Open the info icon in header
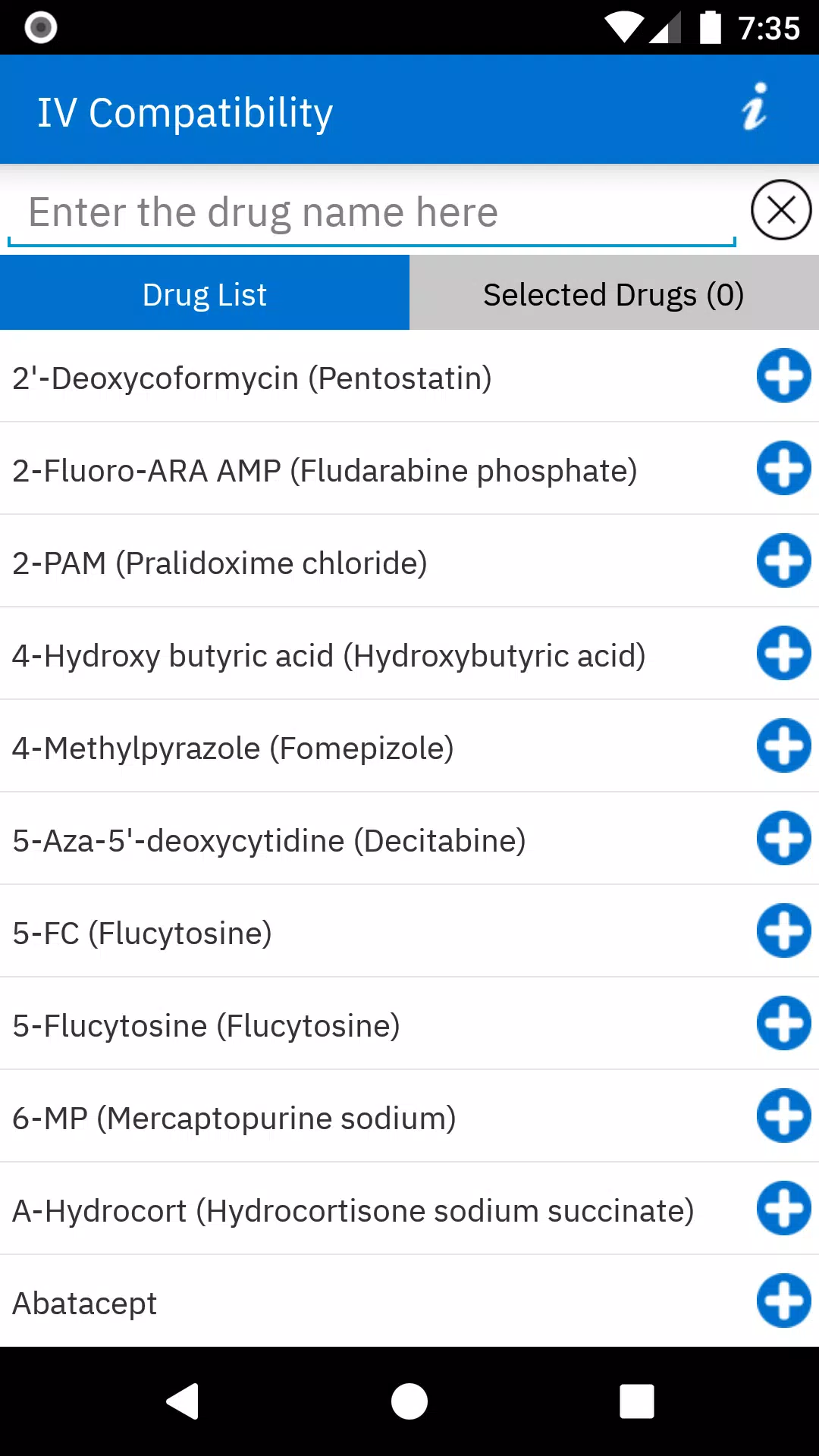Image resolution: width=819 pixels, height=1456 pixels. pyautogui.click(x=755, y=108)
